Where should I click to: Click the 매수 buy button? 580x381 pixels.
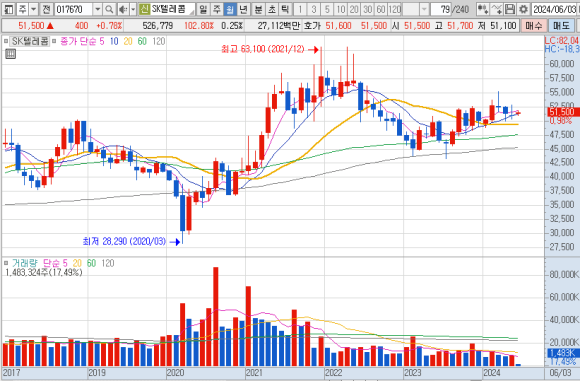point(534,26)
